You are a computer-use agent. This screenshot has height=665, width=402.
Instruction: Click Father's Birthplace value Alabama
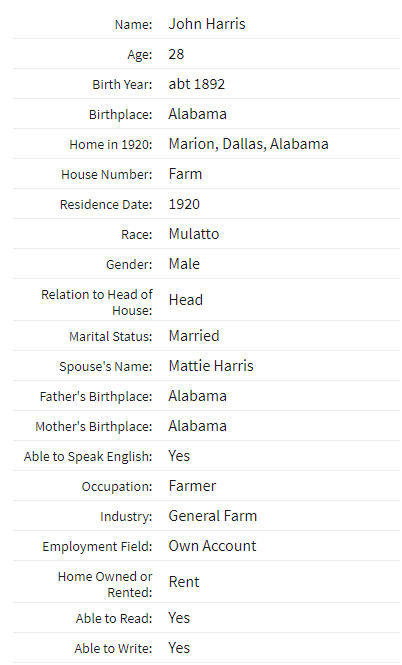tap(198, 396)
